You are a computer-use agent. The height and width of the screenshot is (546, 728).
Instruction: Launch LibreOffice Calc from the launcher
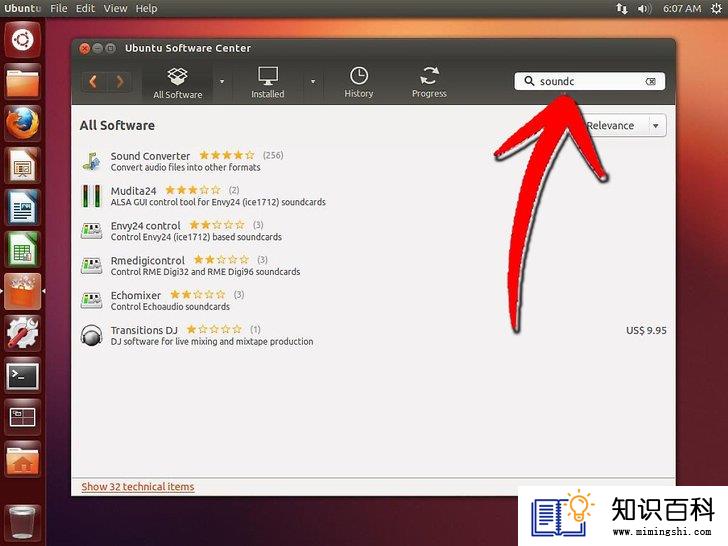pyautogui.click(x=22, y=249)
